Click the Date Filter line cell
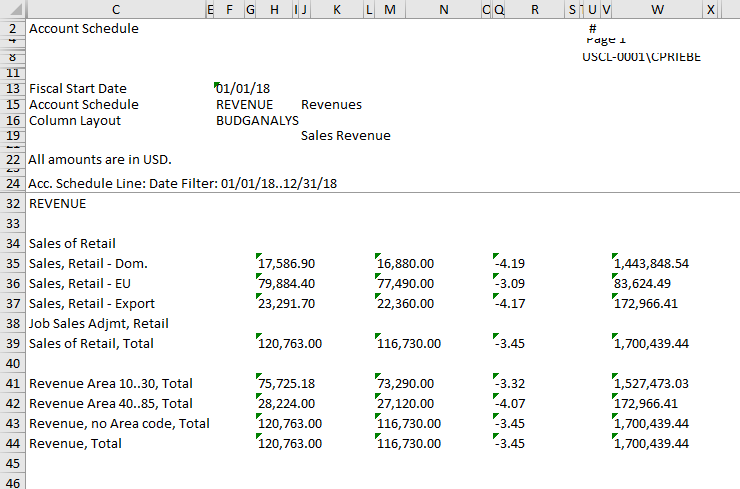740x489 pixels. 183,184
